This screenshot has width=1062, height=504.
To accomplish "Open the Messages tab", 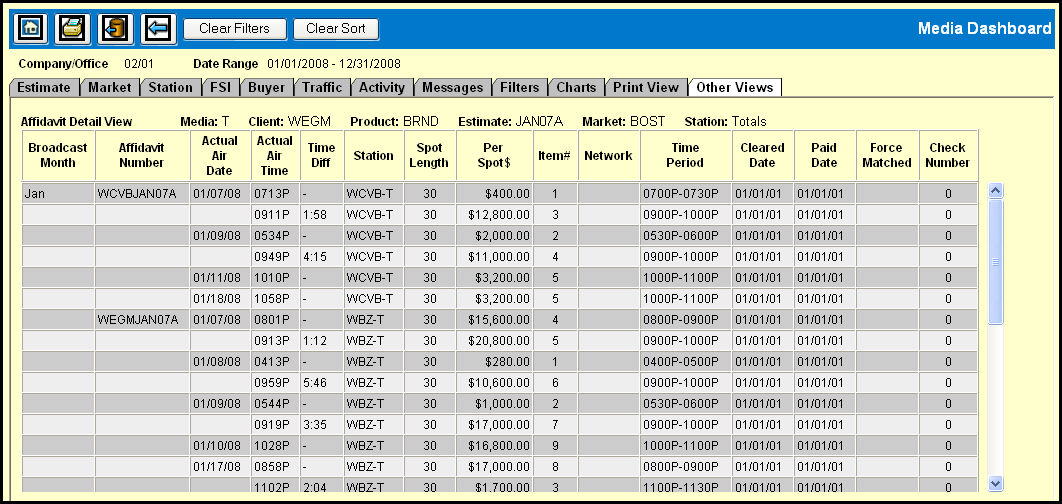I will (x=451, y=88).
